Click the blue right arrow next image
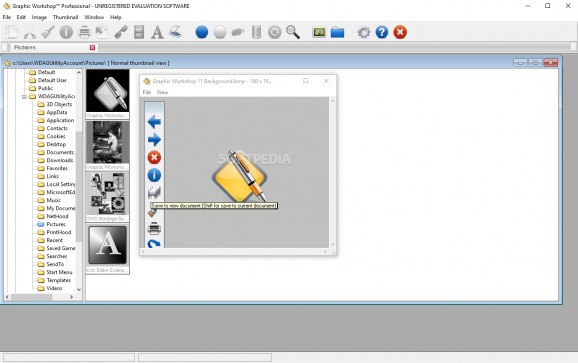 [154, 140]
